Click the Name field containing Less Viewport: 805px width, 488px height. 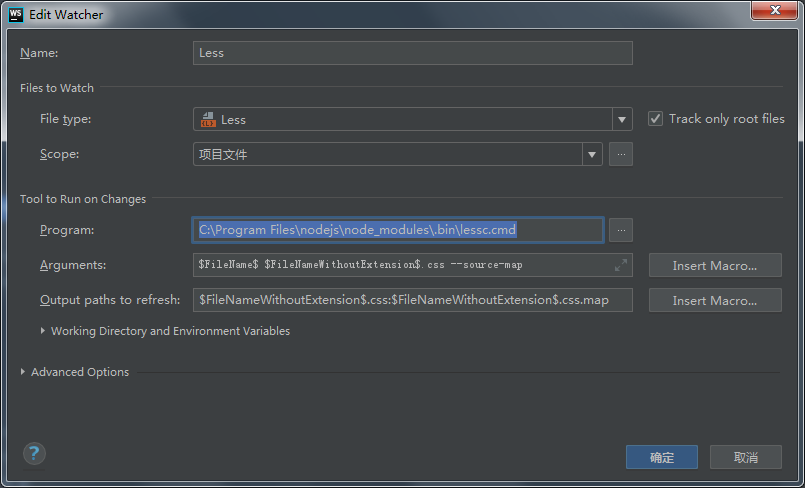pyautogui.click(x=412, y=53)
